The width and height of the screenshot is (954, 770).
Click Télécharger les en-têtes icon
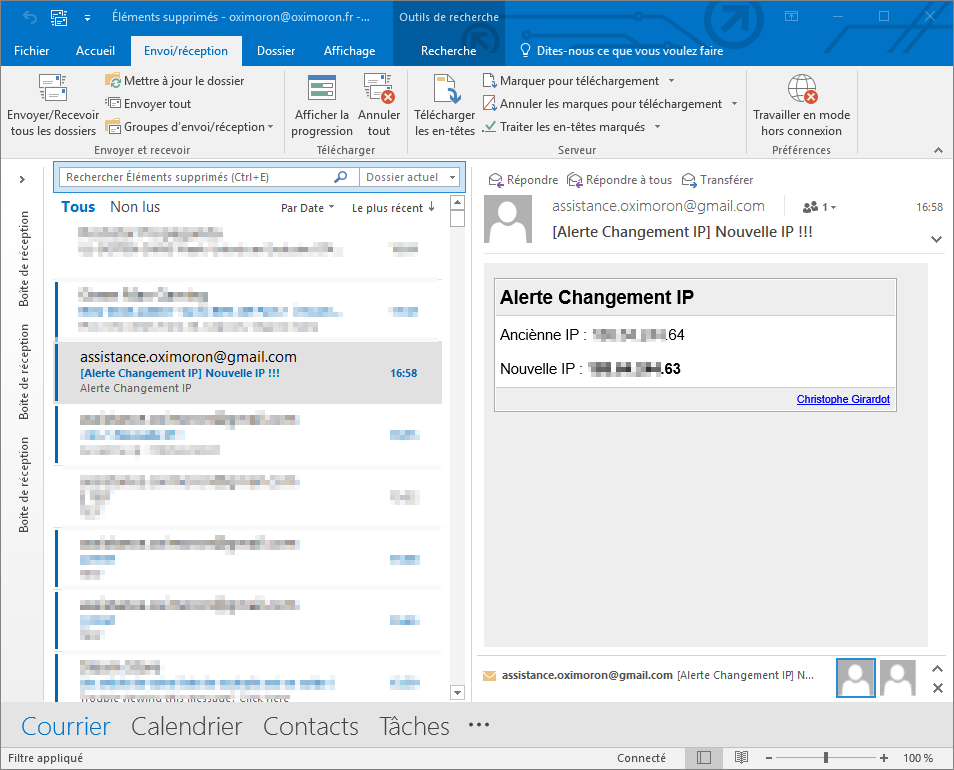[x=445, y=88]
